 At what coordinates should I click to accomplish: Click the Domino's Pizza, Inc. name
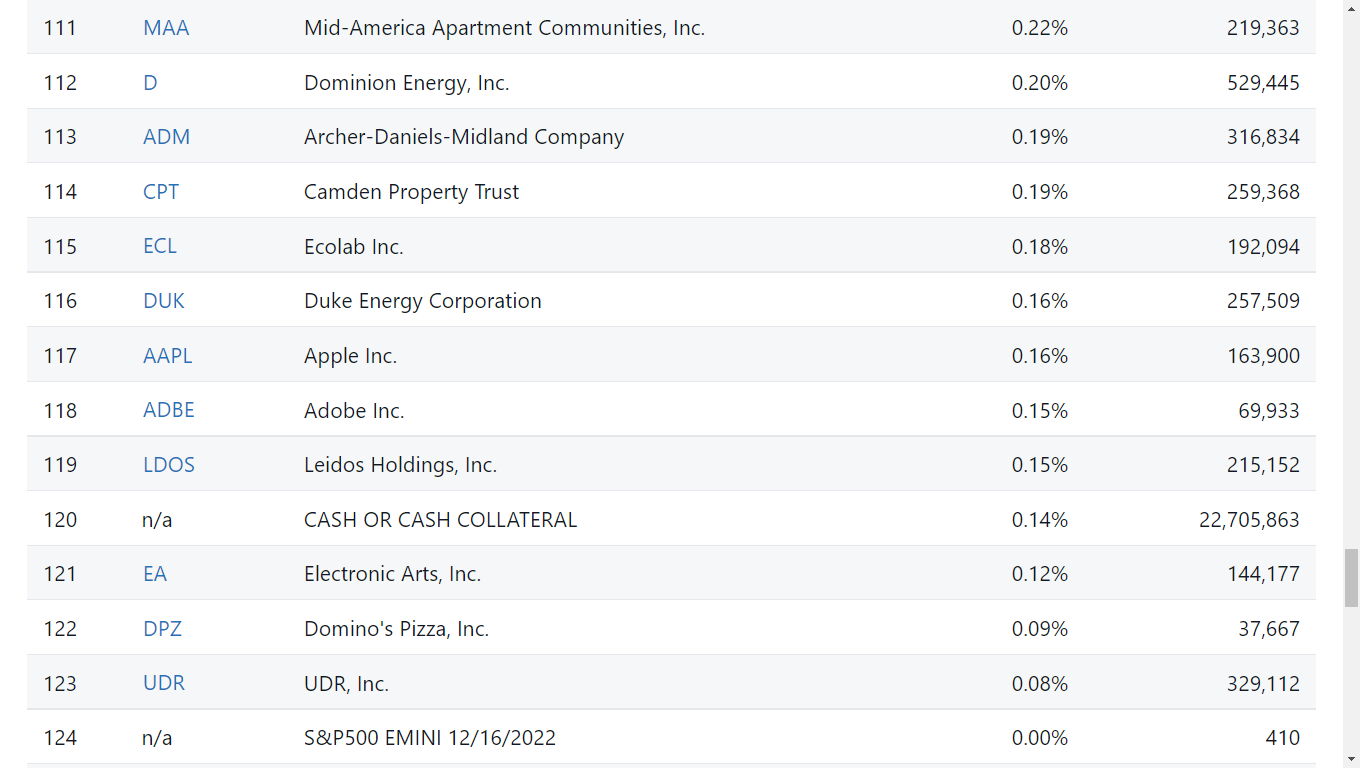tap(396, 629)
